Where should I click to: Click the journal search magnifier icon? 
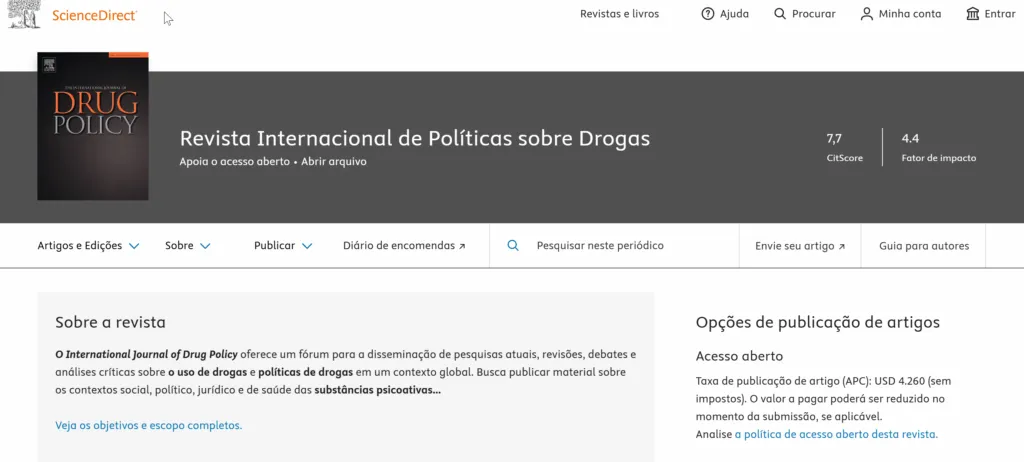click(x=513, y=246)
